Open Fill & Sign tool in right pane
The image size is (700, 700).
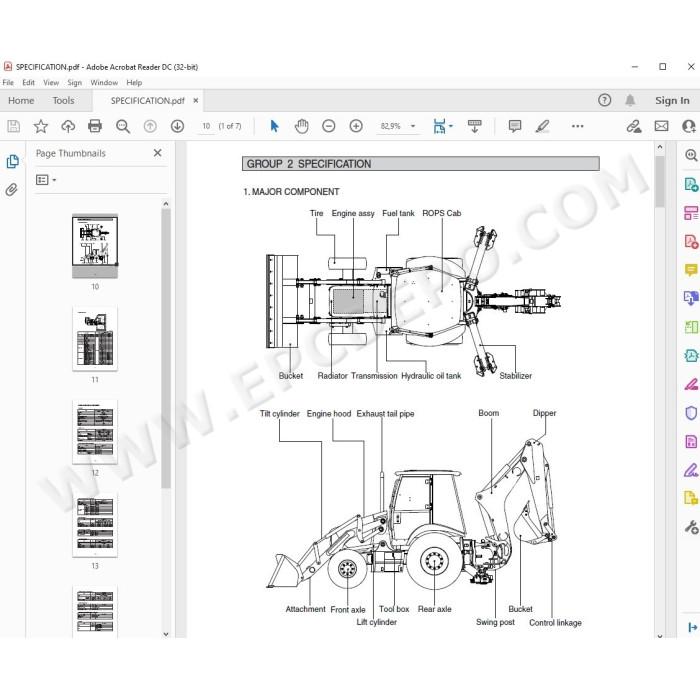[691, 470]
